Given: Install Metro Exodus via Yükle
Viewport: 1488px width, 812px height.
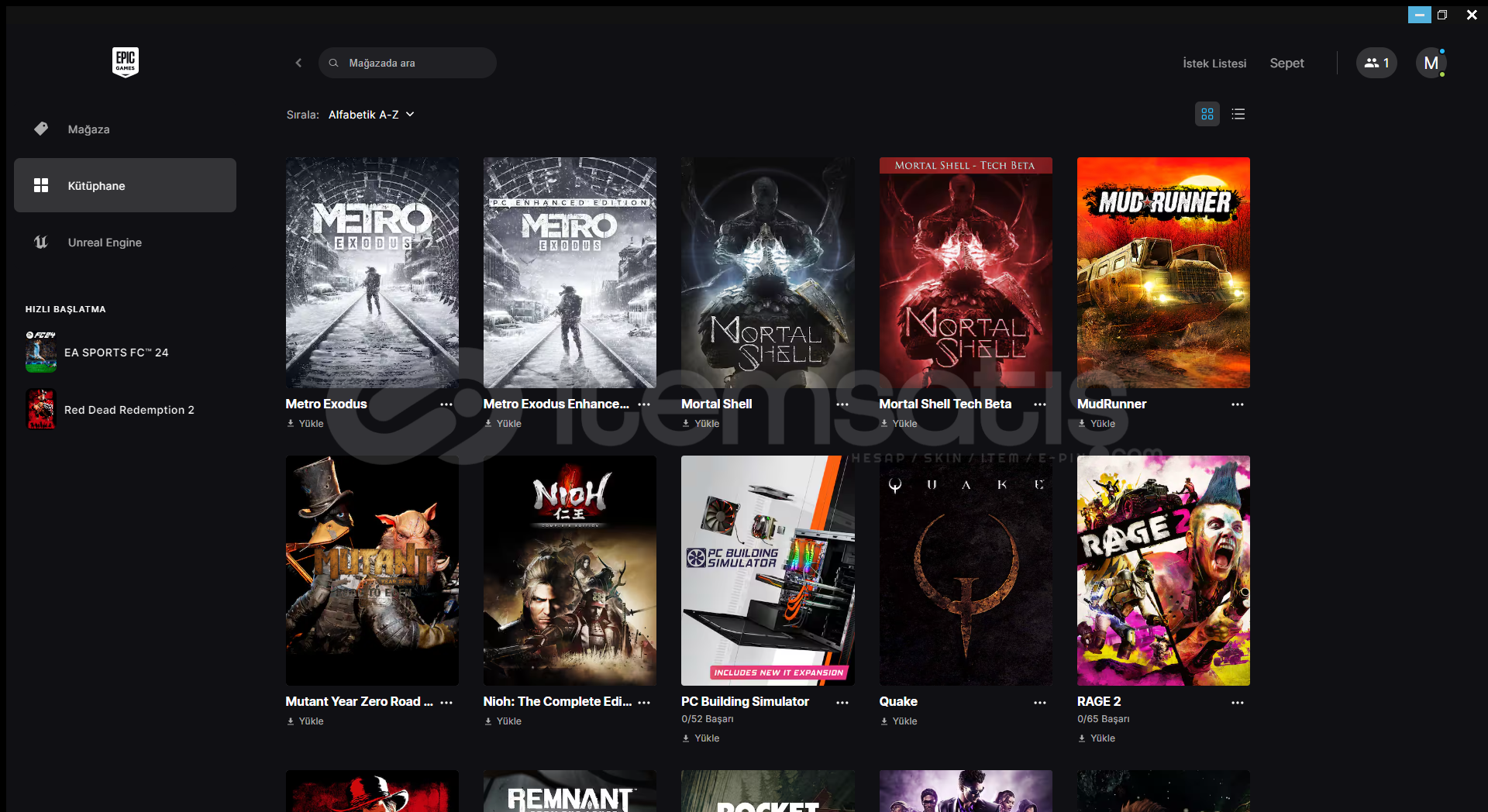Looking at the screenshot, I should coord(305,424).
